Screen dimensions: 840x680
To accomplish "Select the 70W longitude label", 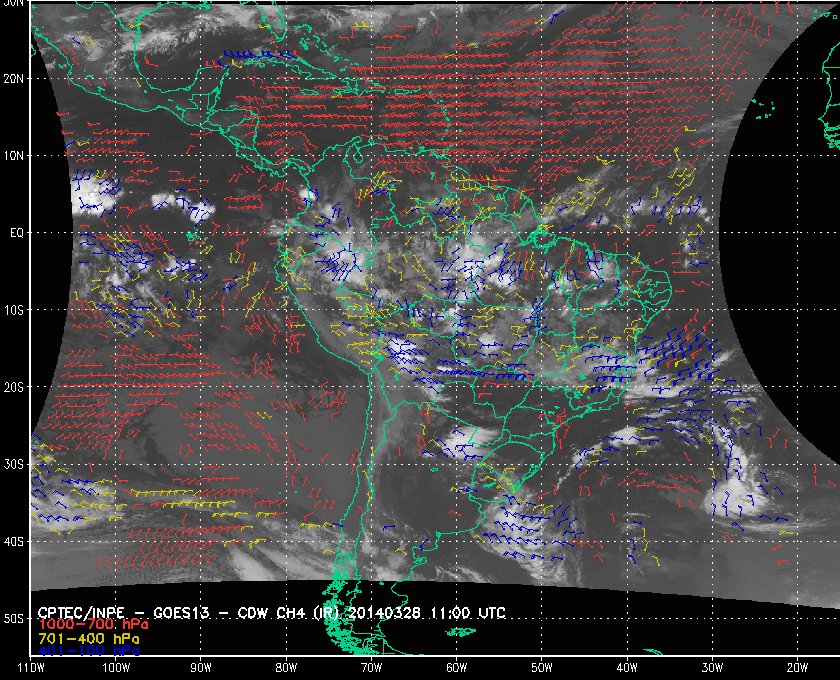I will (371, 667).
